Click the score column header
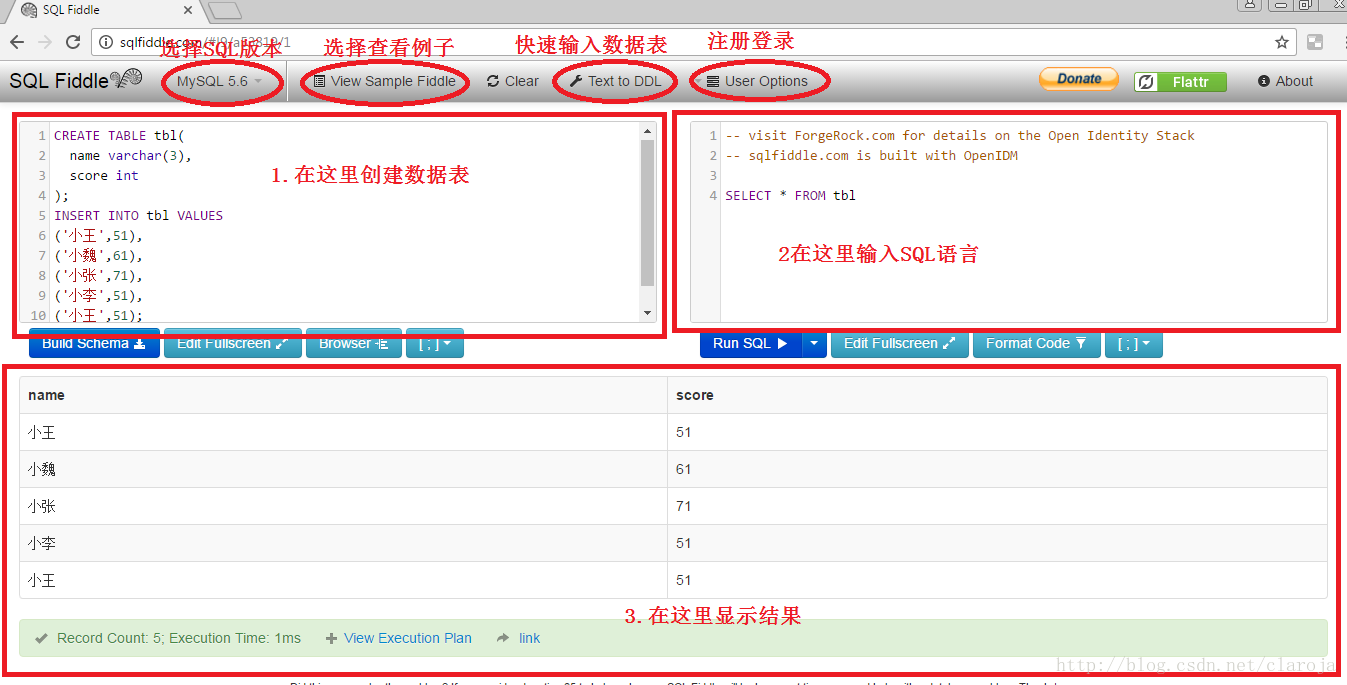Image resolution: width=1347 pixels, height=685 pixels. [997, 395]
